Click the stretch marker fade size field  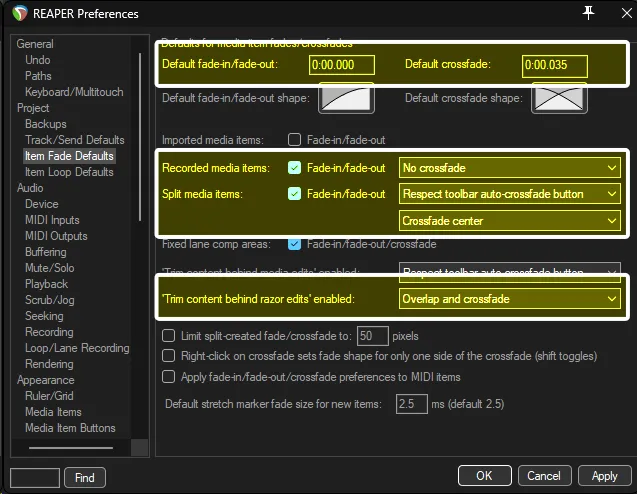(412, 404)
